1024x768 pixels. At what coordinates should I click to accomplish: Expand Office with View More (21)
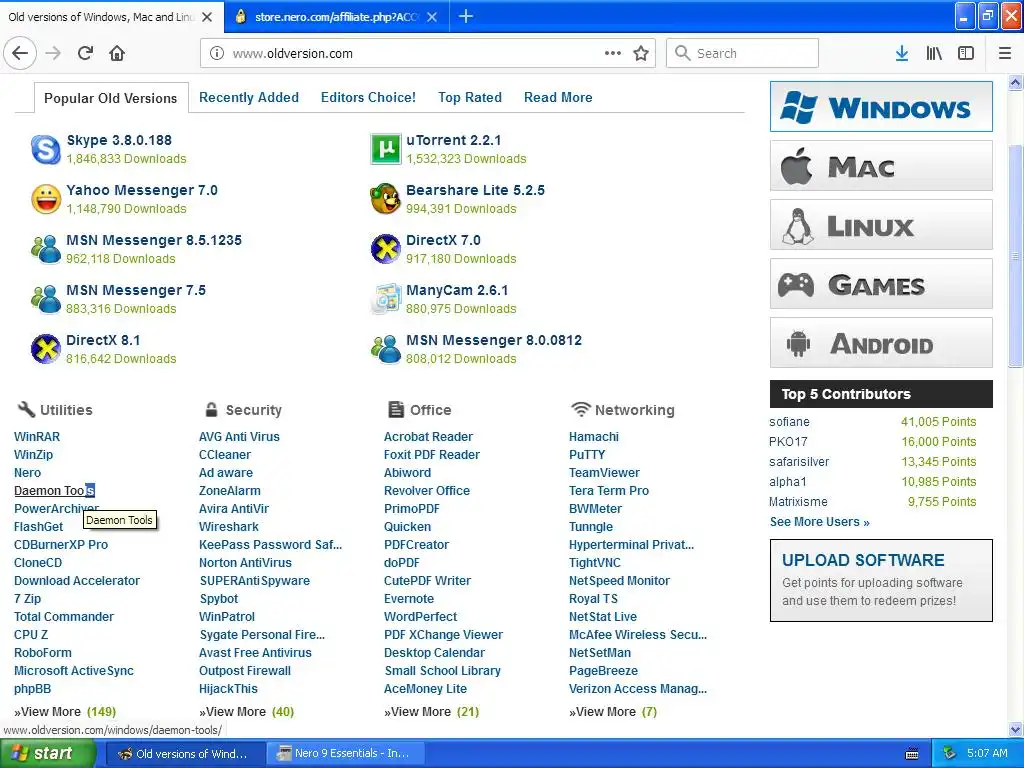pyautogui.click(x=432, y=712)
